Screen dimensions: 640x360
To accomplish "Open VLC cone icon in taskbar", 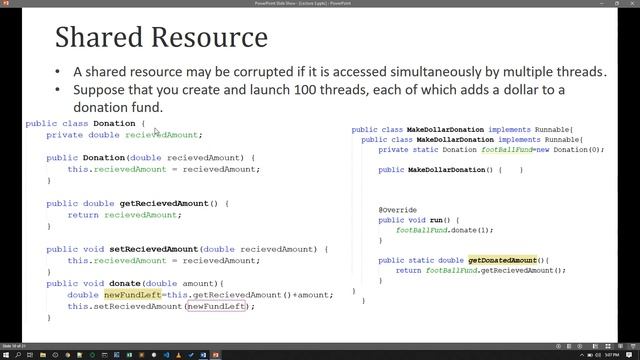I will (x=178, y=355).
